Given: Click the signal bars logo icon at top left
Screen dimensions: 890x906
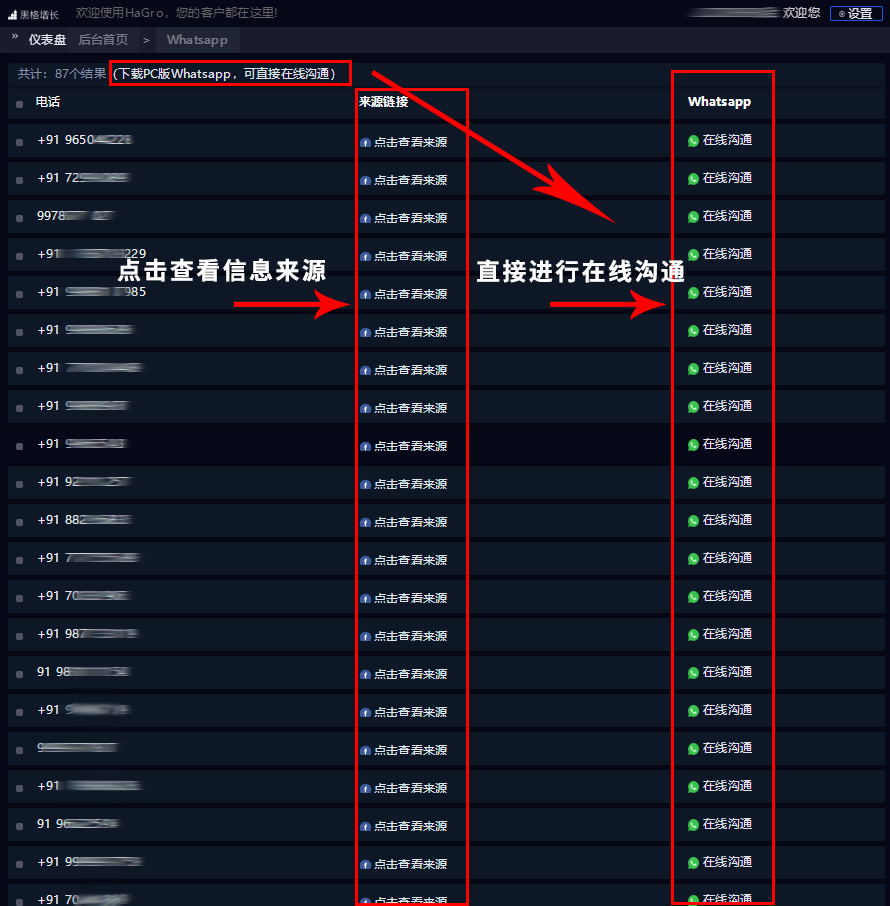Looking at the screenshot, I should 13,15.
